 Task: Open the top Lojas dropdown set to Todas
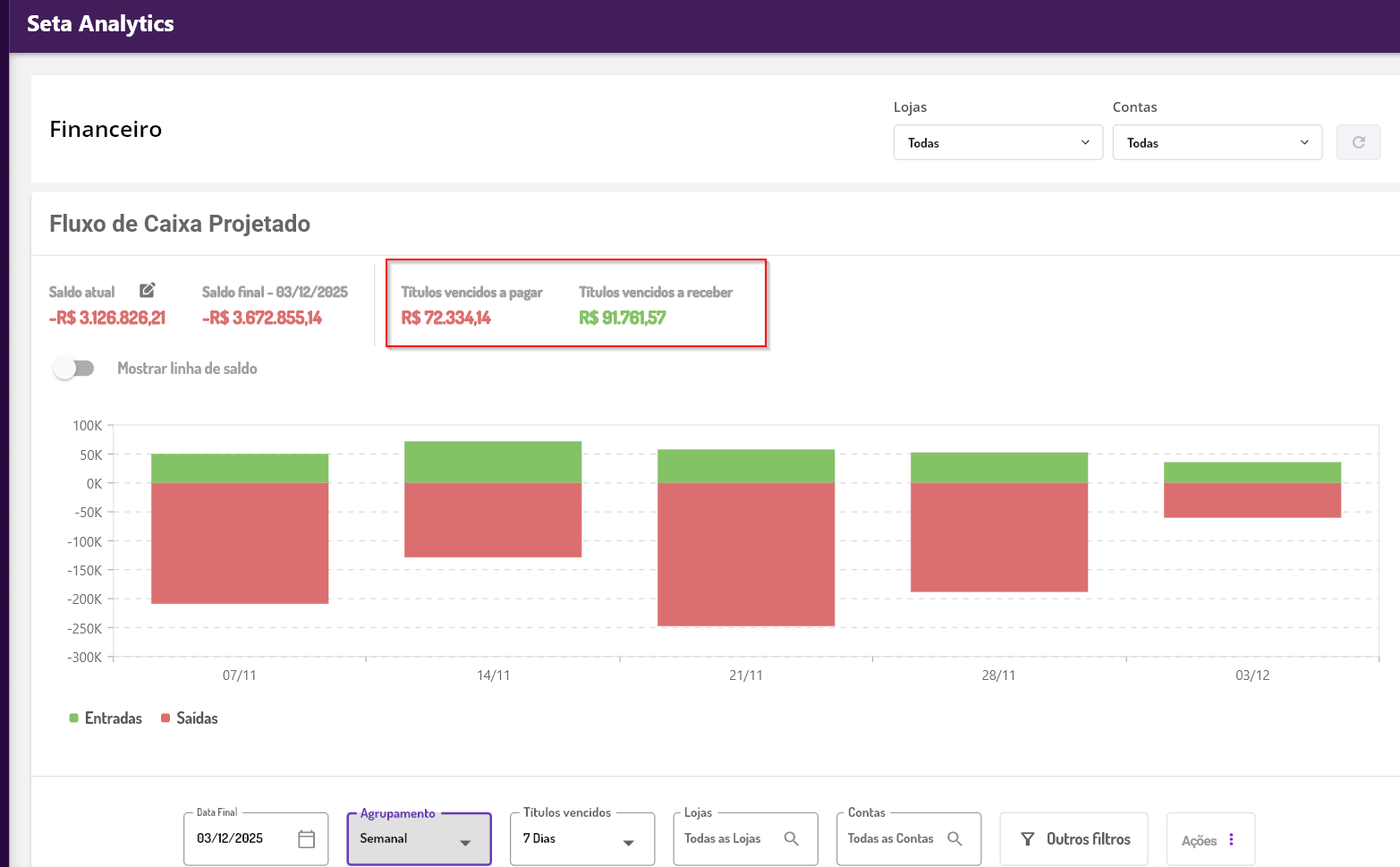(x=997, y=142)
